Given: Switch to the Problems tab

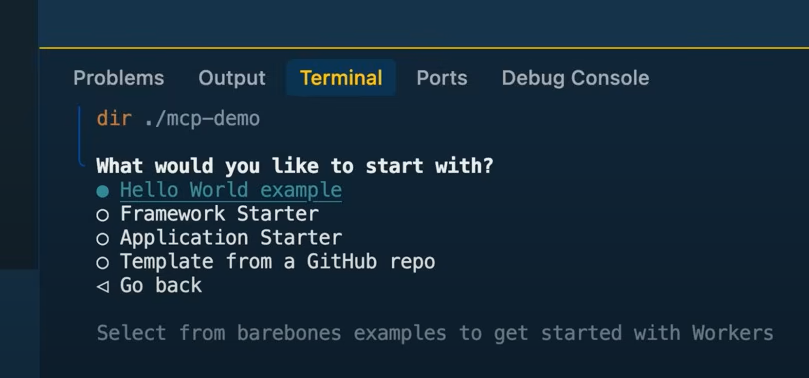Looking at the screenshot, I should (119, 78).
